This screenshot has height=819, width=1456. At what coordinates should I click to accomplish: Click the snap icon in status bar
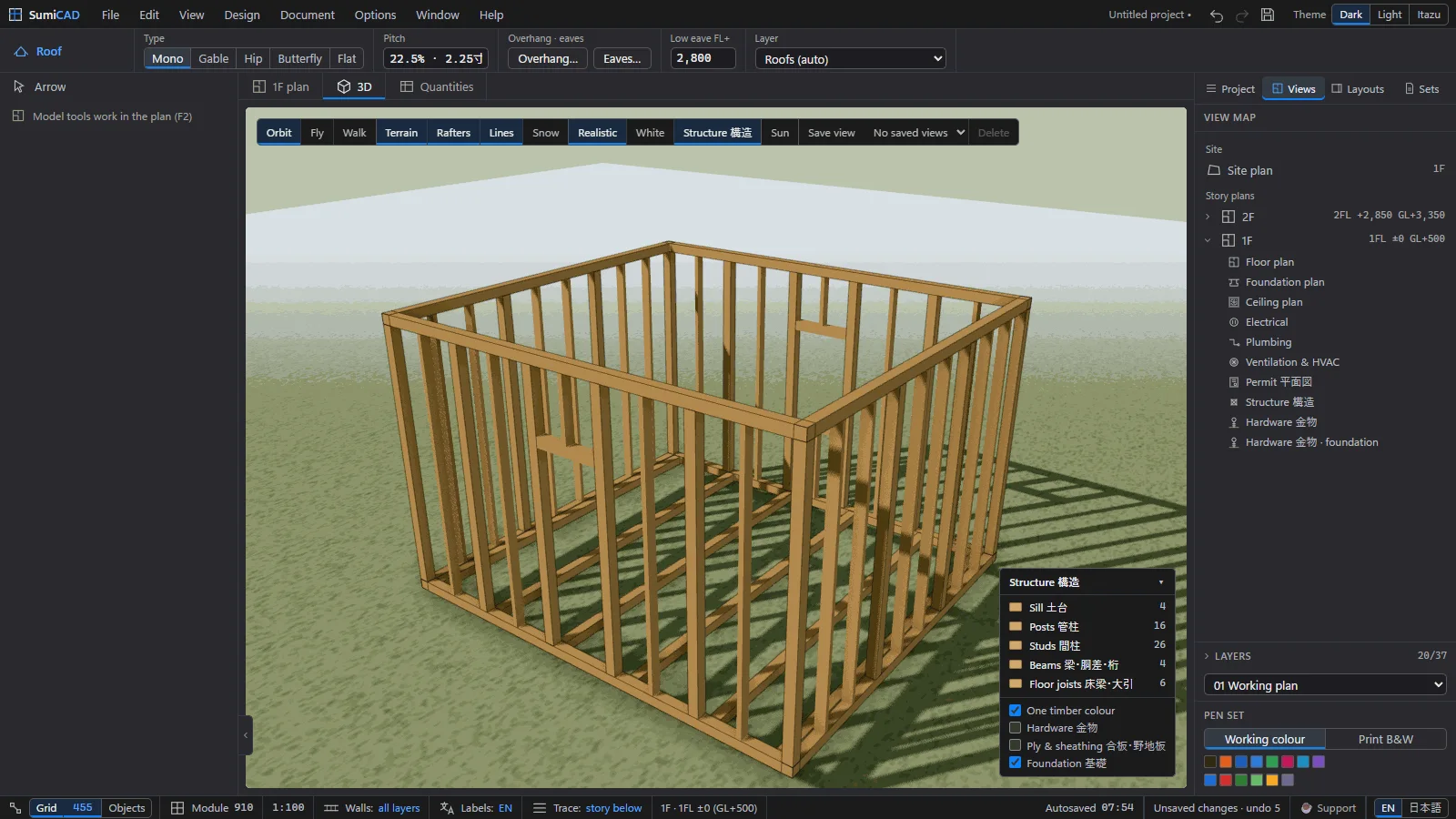(x=15, y=808)
